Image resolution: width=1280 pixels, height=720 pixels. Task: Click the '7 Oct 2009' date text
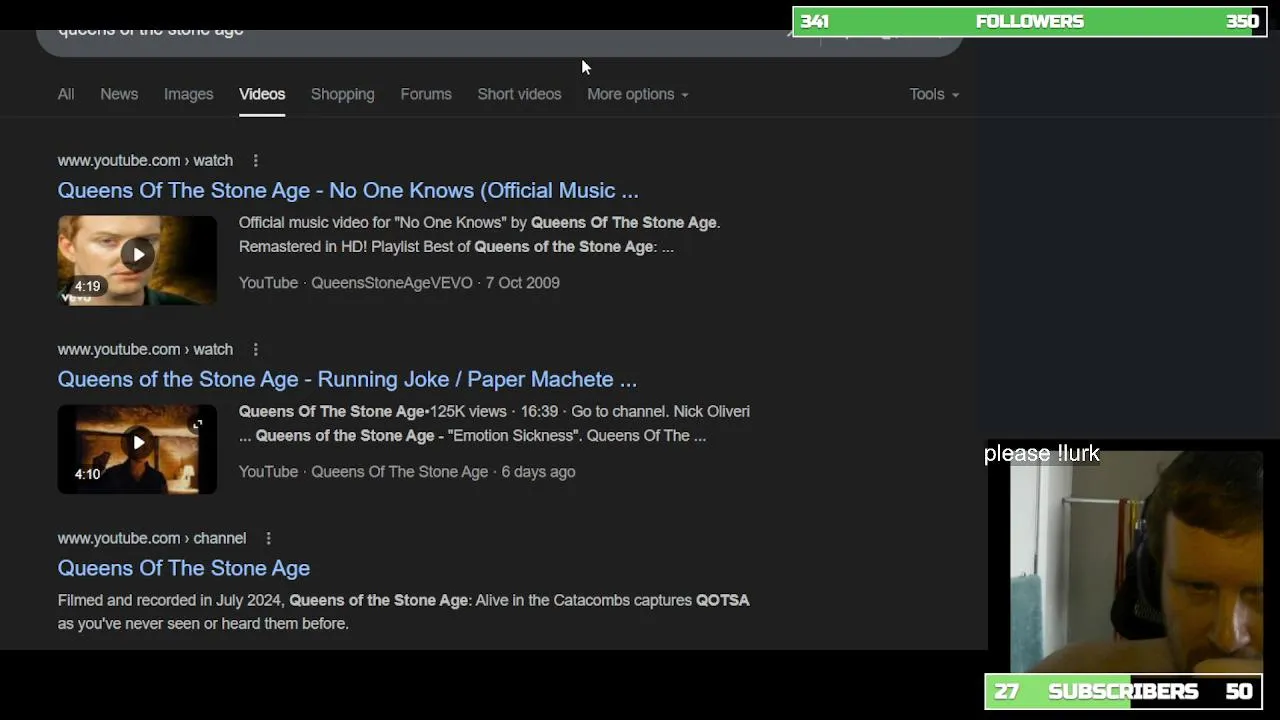[522, 283]
